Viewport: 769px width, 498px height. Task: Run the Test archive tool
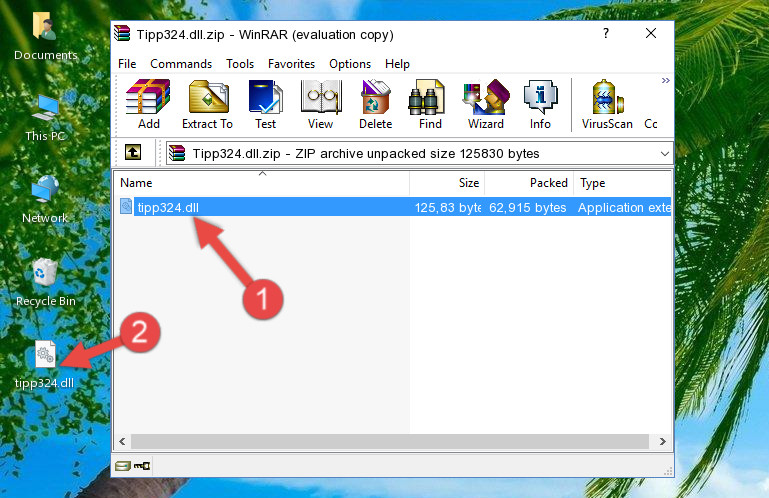[265, 105]
